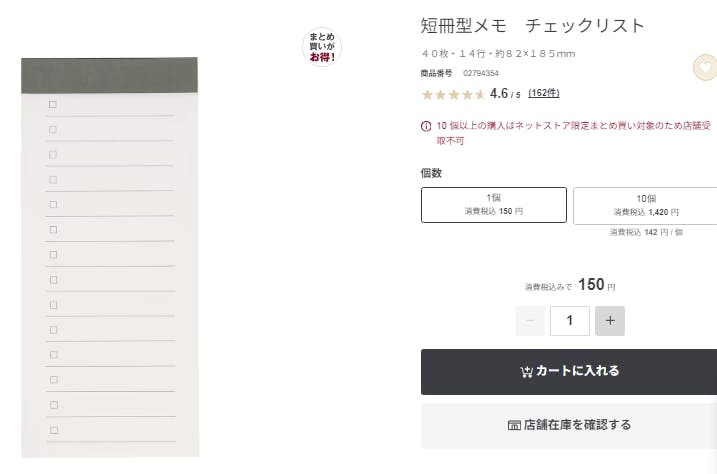
Task: Click the plus quantity increase icon
Action: pyautogui.click(x=610, y=321)
